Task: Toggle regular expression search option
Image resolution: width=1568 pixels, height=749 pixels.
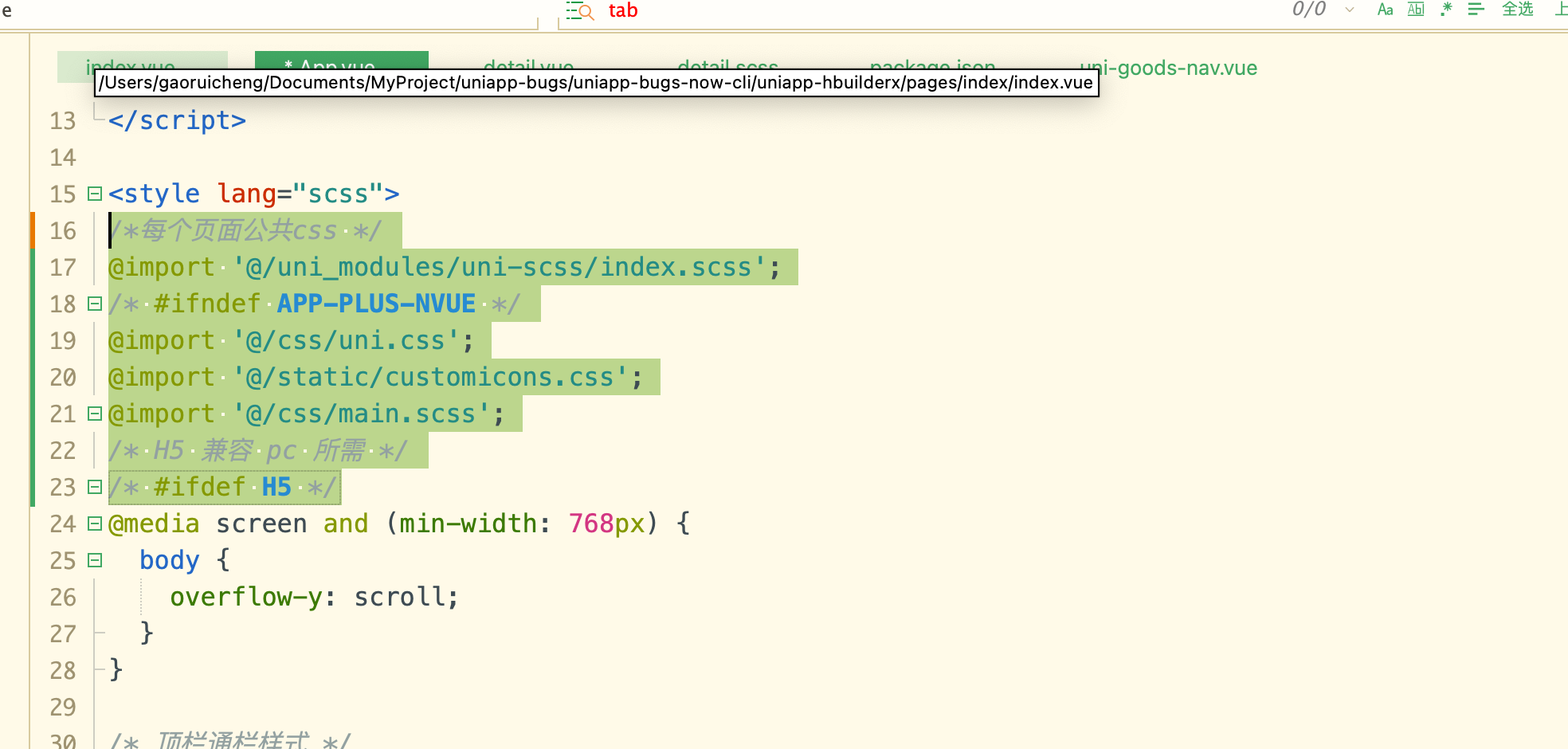Action: pos(1446,10)
